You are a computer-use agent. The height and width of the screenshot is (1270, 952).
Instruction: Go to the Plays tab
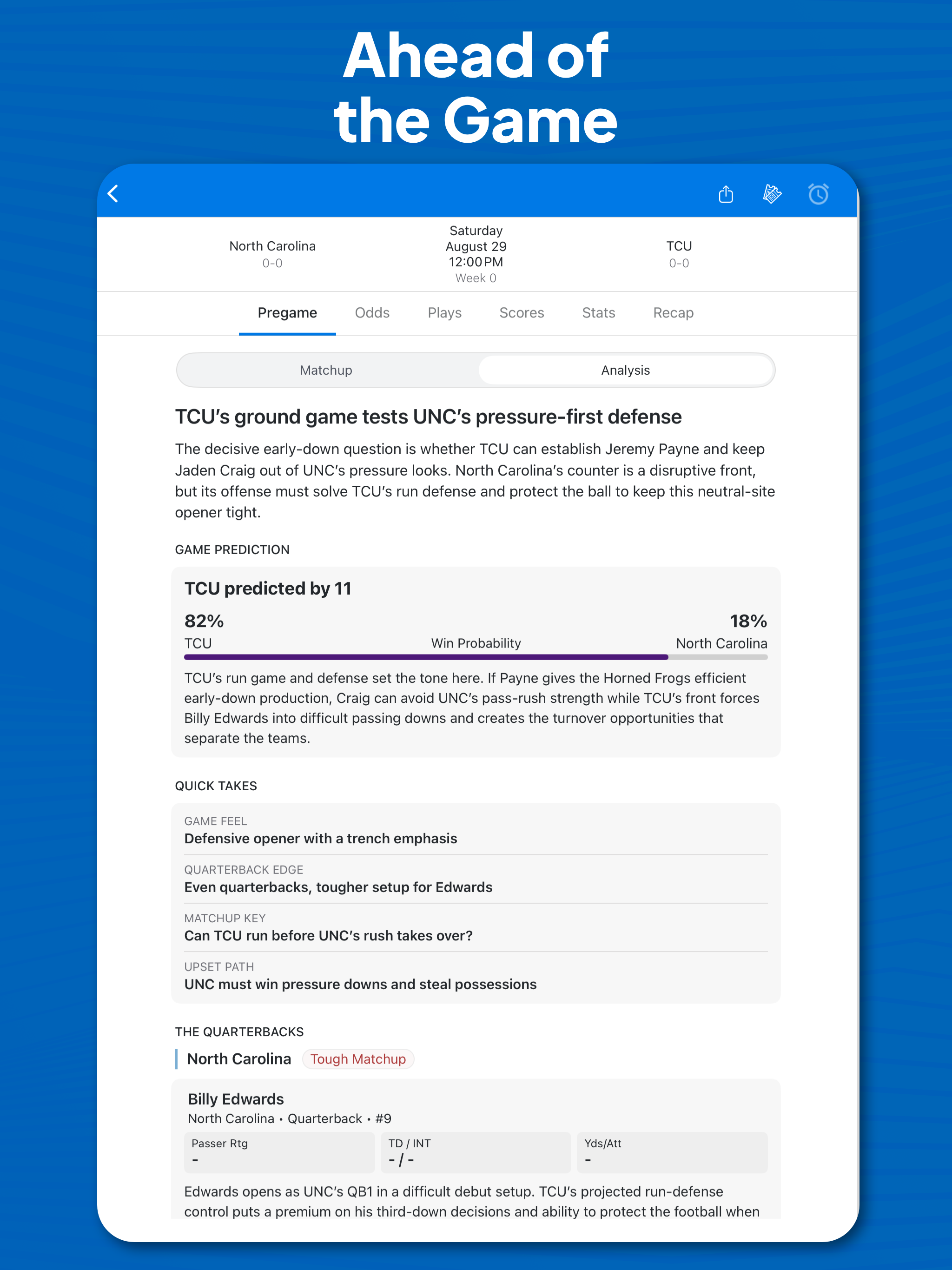point(444,313)
